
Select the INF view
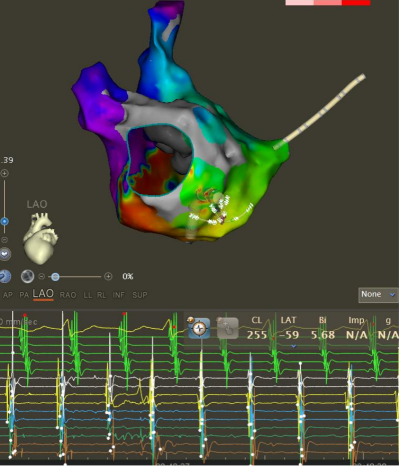(x=118, y=295)
